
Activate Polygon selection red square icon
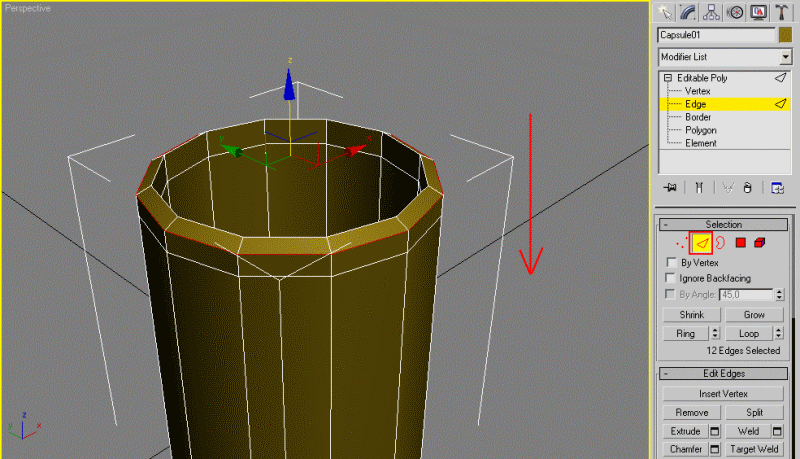click(x=740, y=243)
